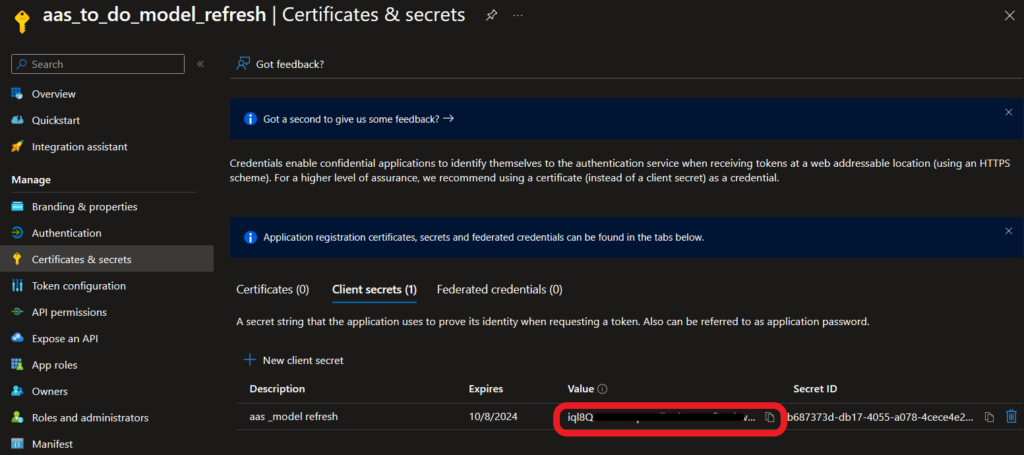The width and height of the screenshot is (1024, 455).
Task: Click the App roles icon
Action: 18,365
